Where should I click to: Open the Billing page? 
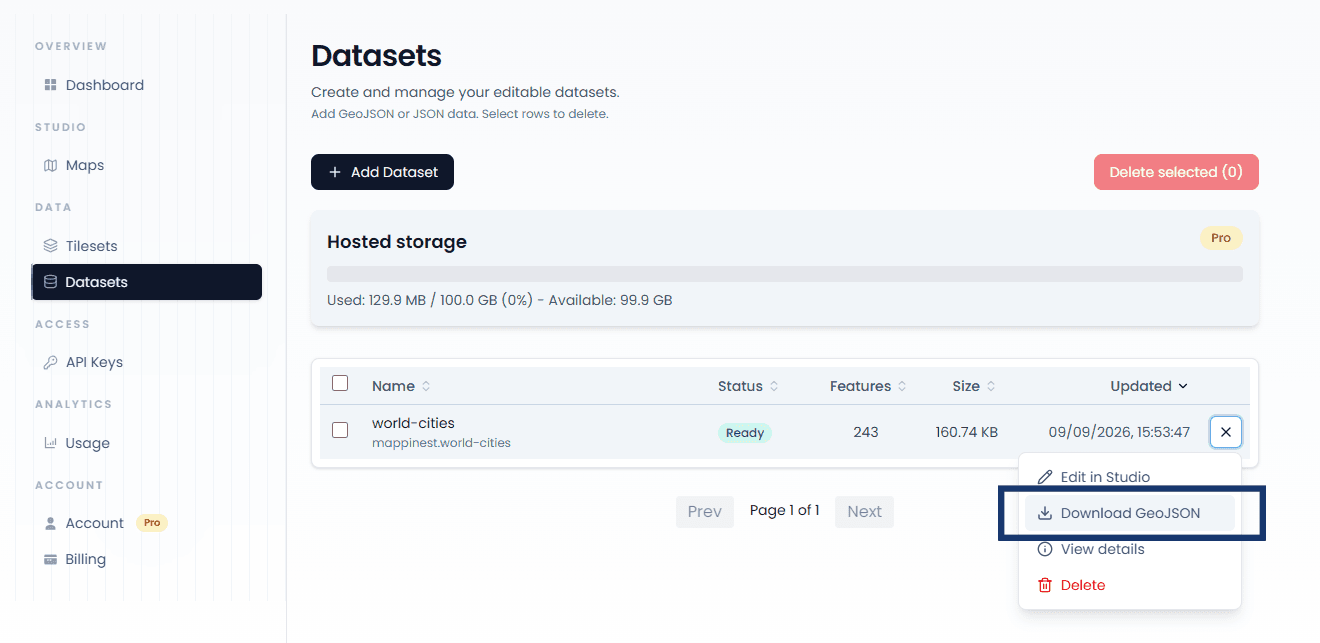[147, 559]
